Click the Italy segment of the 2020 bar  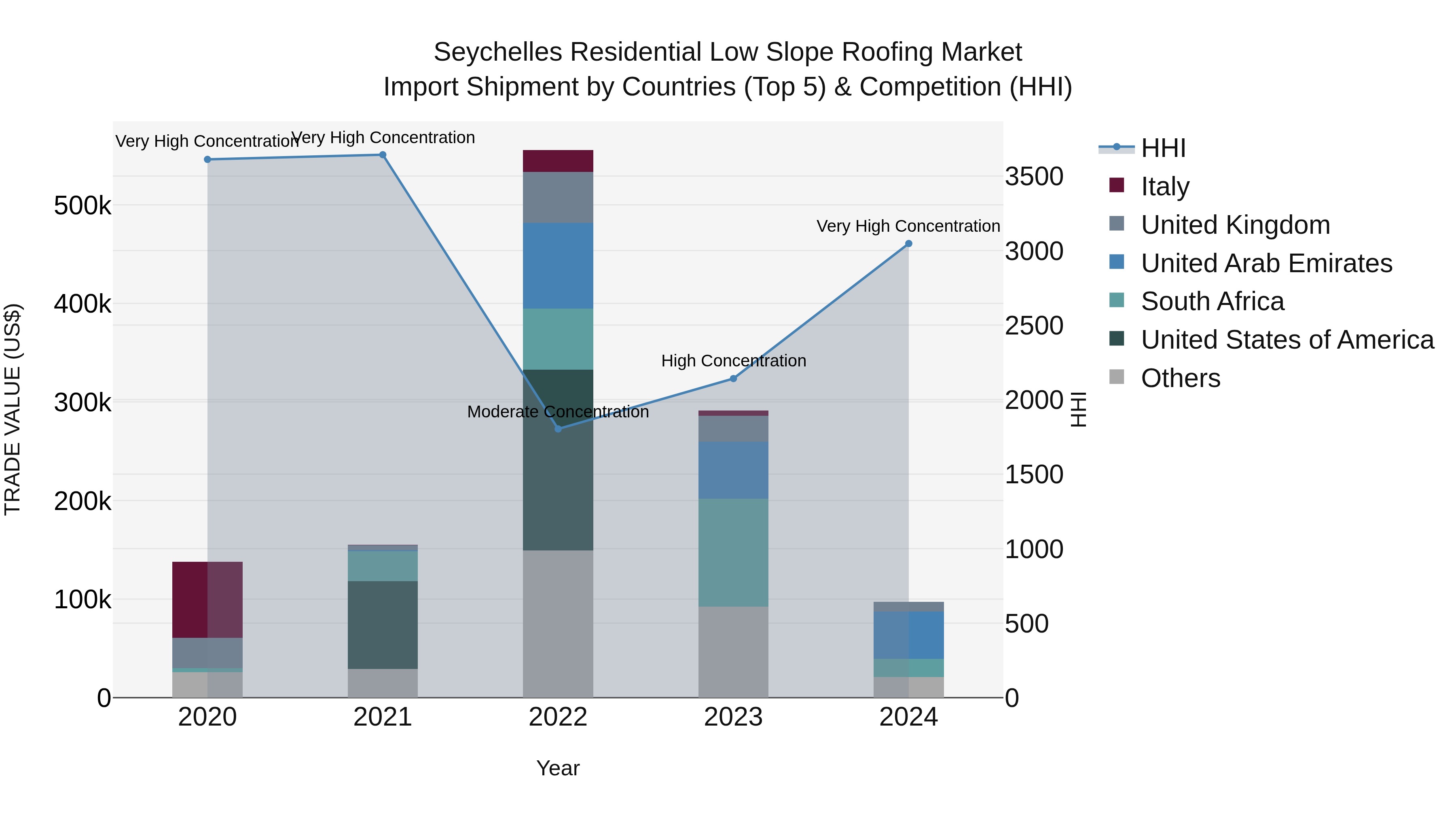[x=207, y=600]
